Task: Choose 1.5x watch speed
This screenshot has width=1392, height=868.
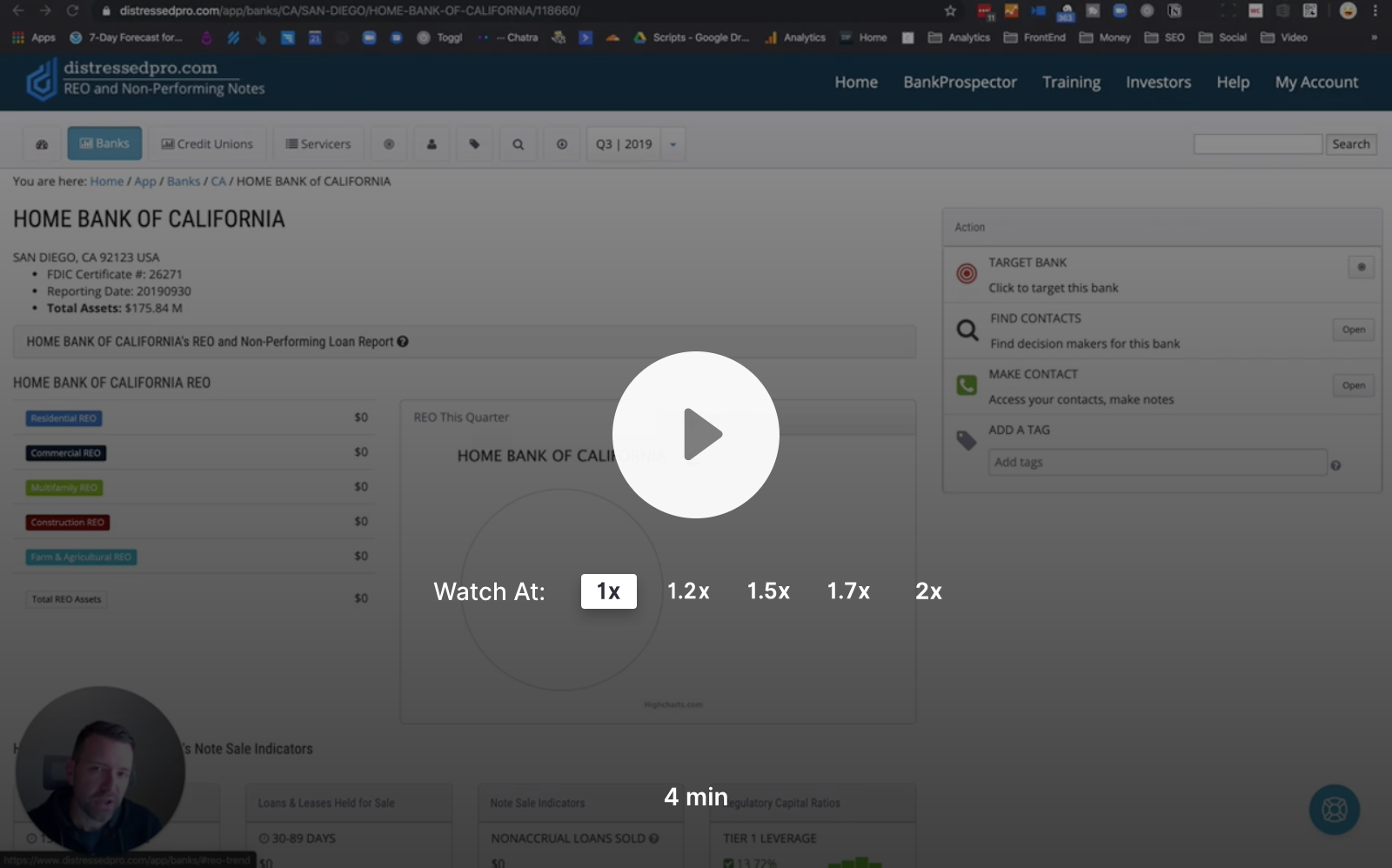Action: click(768, 591)
